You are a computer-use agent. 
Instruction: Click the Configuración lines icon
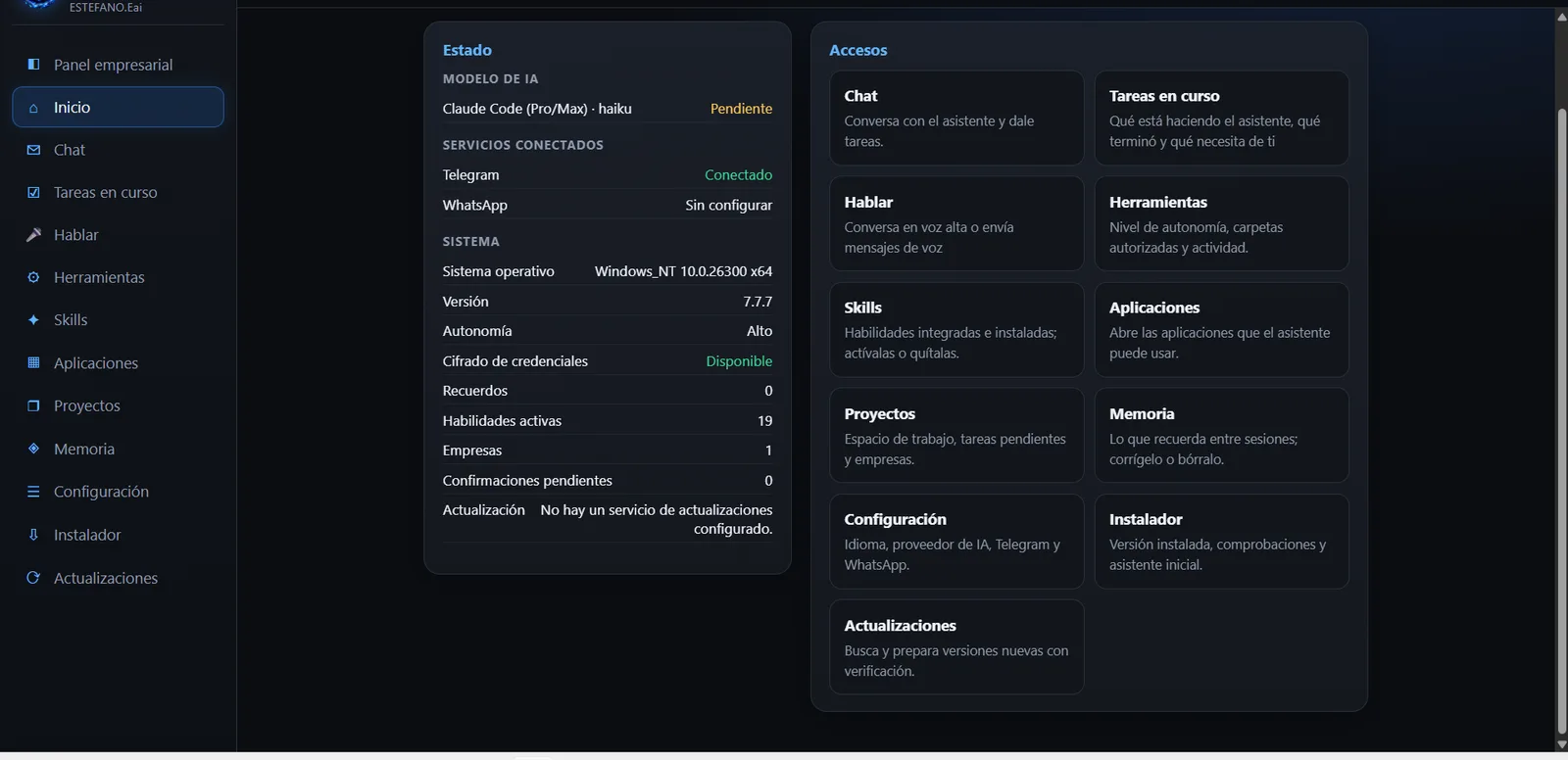(x=33, y=492)
